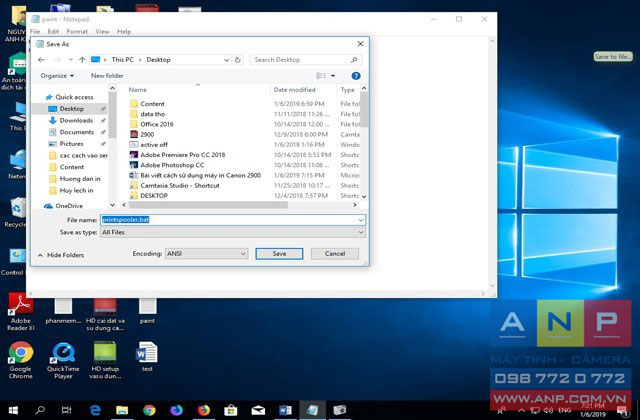
Task: Select the Office 2016 folder
Action: [x=157, y=124]
